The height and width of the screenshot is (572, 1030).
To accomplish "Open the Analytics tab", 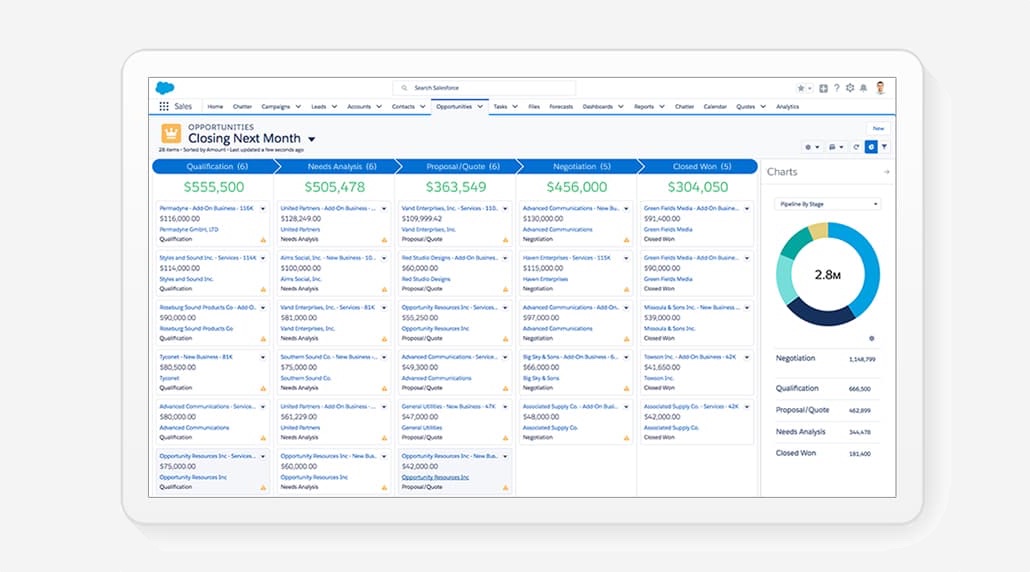I will pyautogui.click(x=788, y=106).
